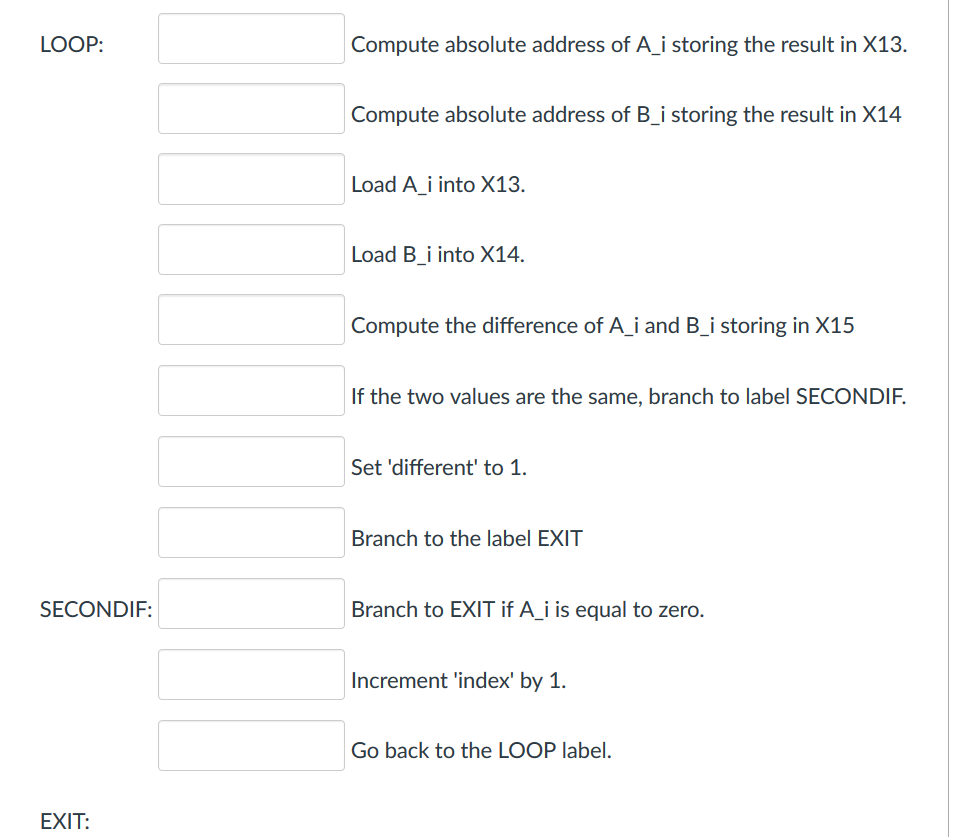961x837 pixels.
Task: Click the field for computing absolute address of B_i
Action: 250,108
